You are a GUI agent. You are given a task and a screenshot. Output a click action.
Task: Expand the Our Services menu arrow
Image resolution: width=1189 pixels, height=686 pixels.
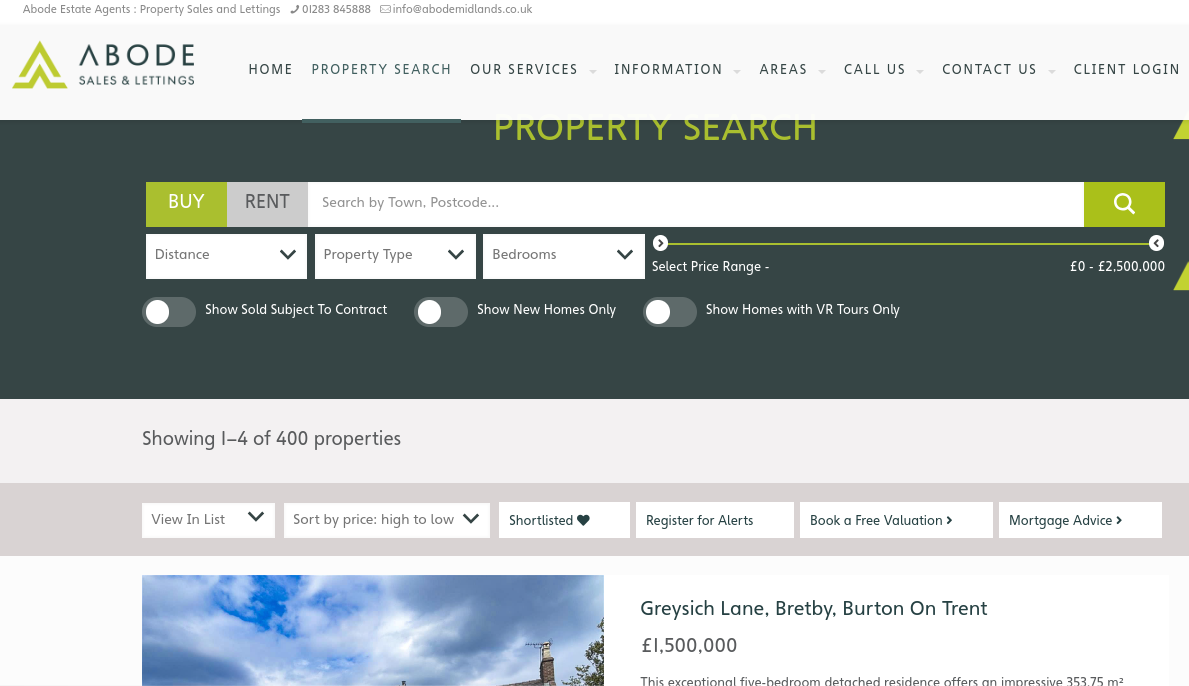pos(592,71)
